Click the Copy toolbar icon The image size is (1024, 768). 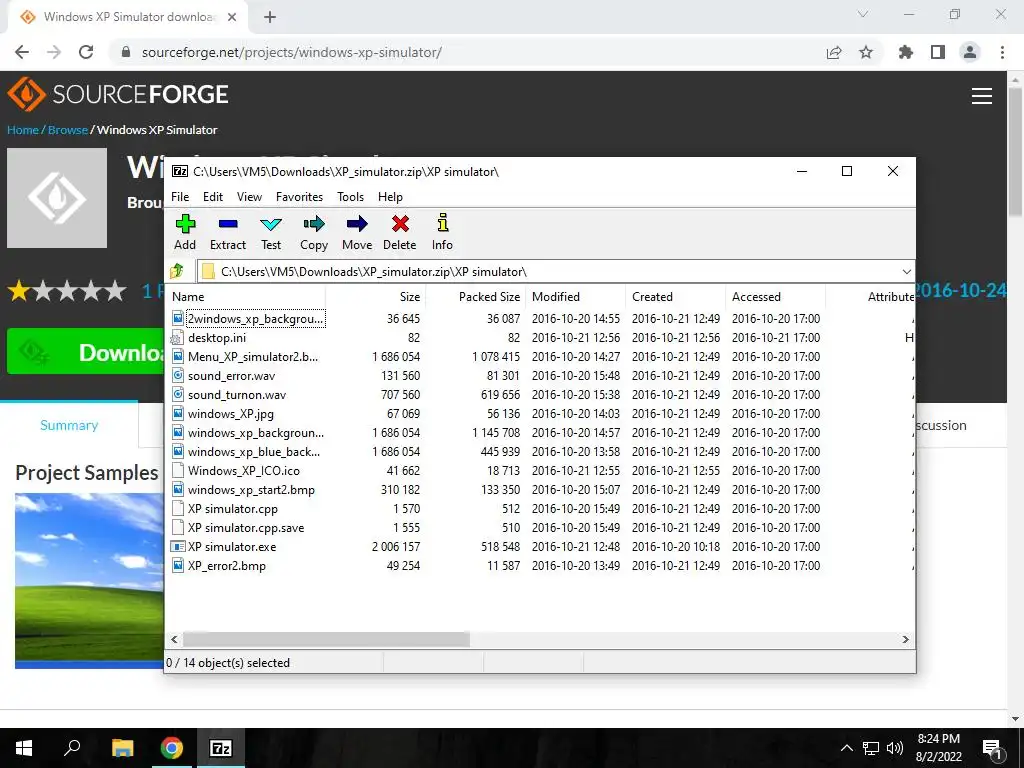click(x=313, y=224)
